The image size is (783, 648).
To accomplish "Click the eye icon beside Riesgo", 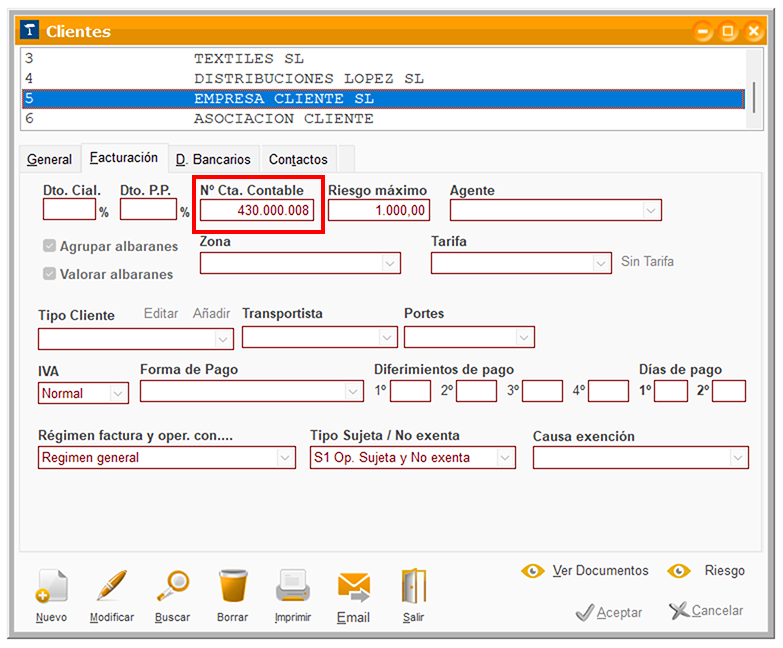I will [679, 571].
